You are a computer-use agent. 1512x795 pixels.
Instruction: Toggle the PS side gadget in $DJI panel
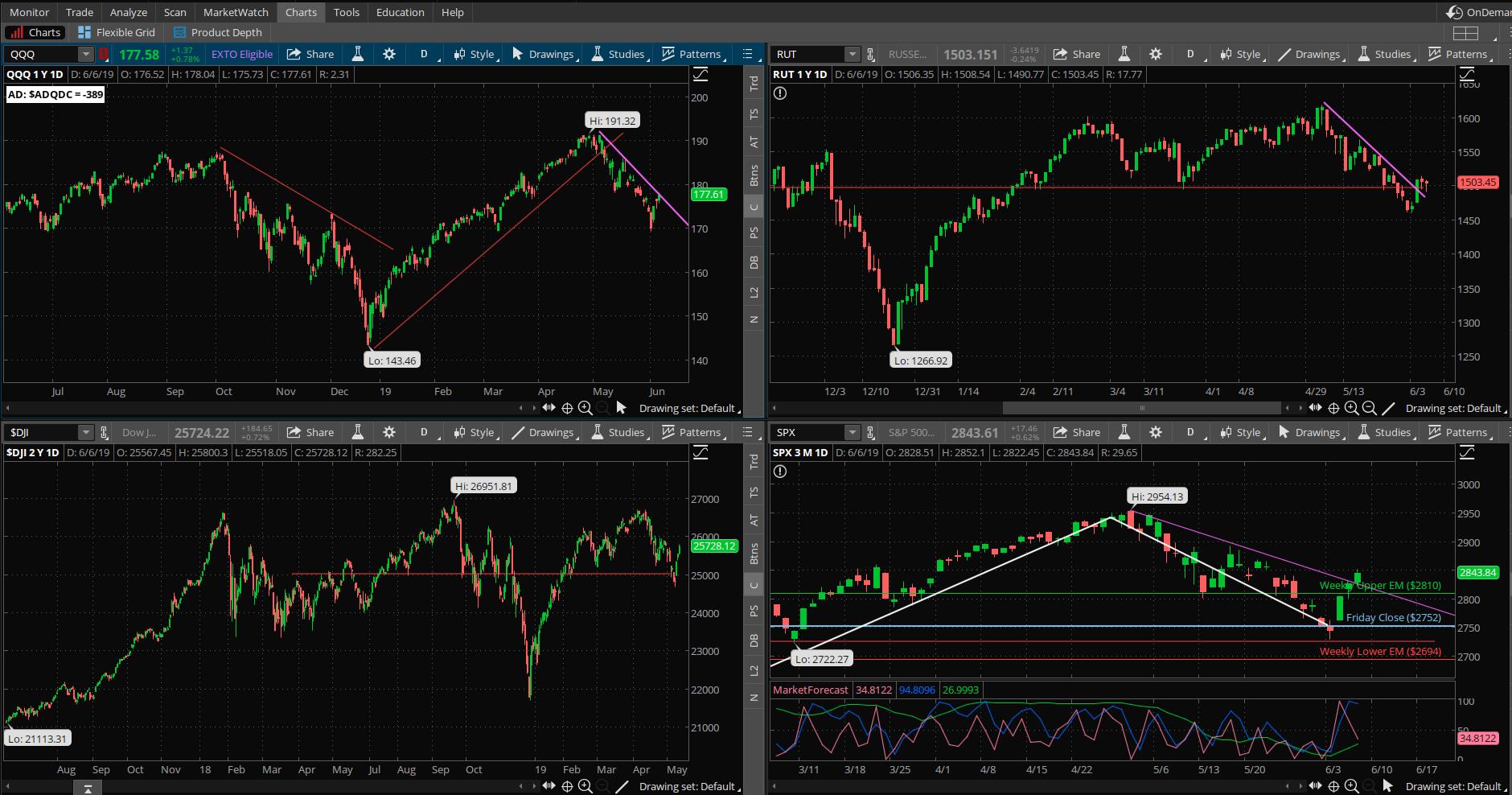point(754,611)
